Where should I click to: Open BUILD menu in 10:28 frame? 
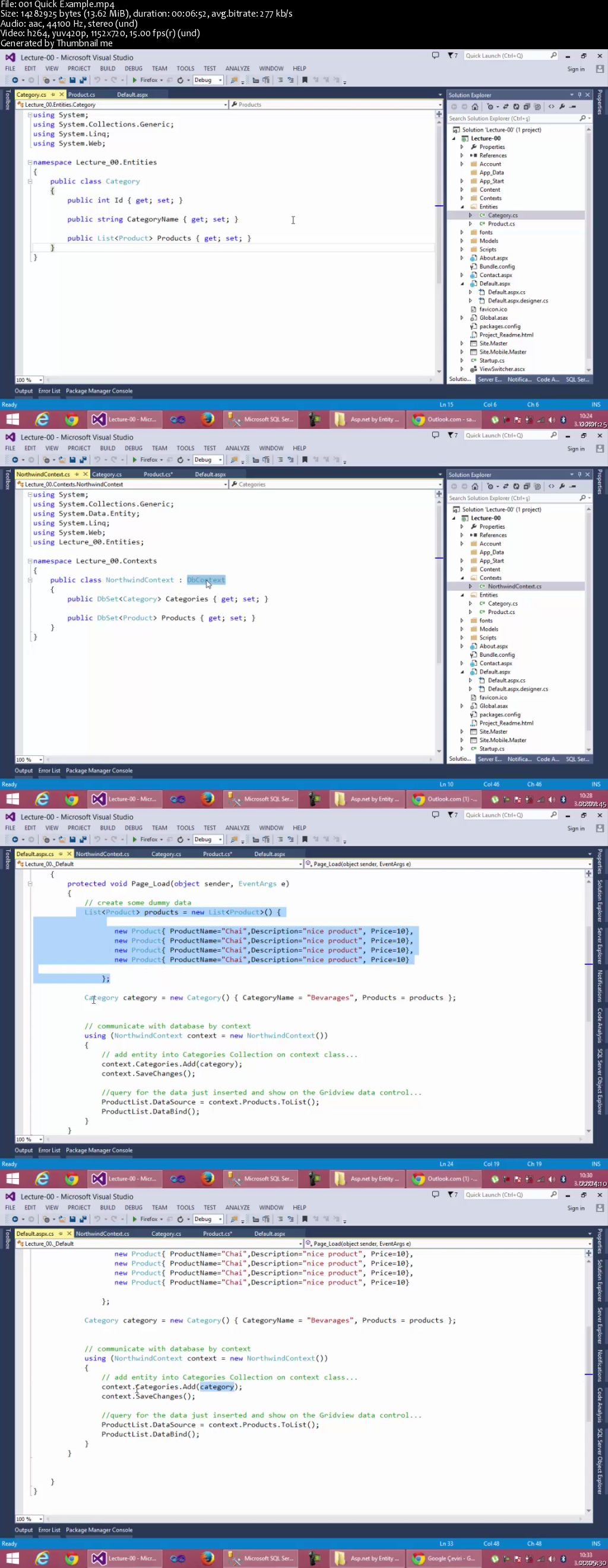108,449
